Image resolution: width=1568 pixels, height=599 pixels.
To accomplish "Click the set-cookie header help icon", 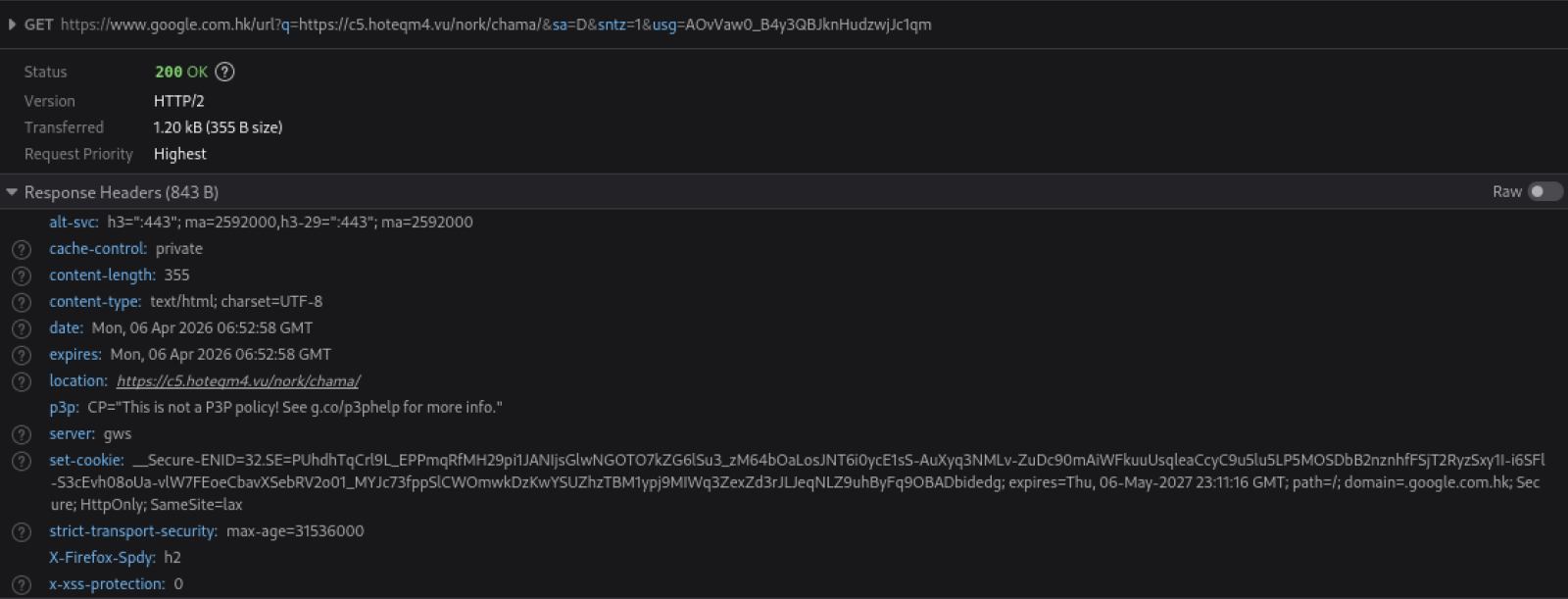I will point(22,462).
